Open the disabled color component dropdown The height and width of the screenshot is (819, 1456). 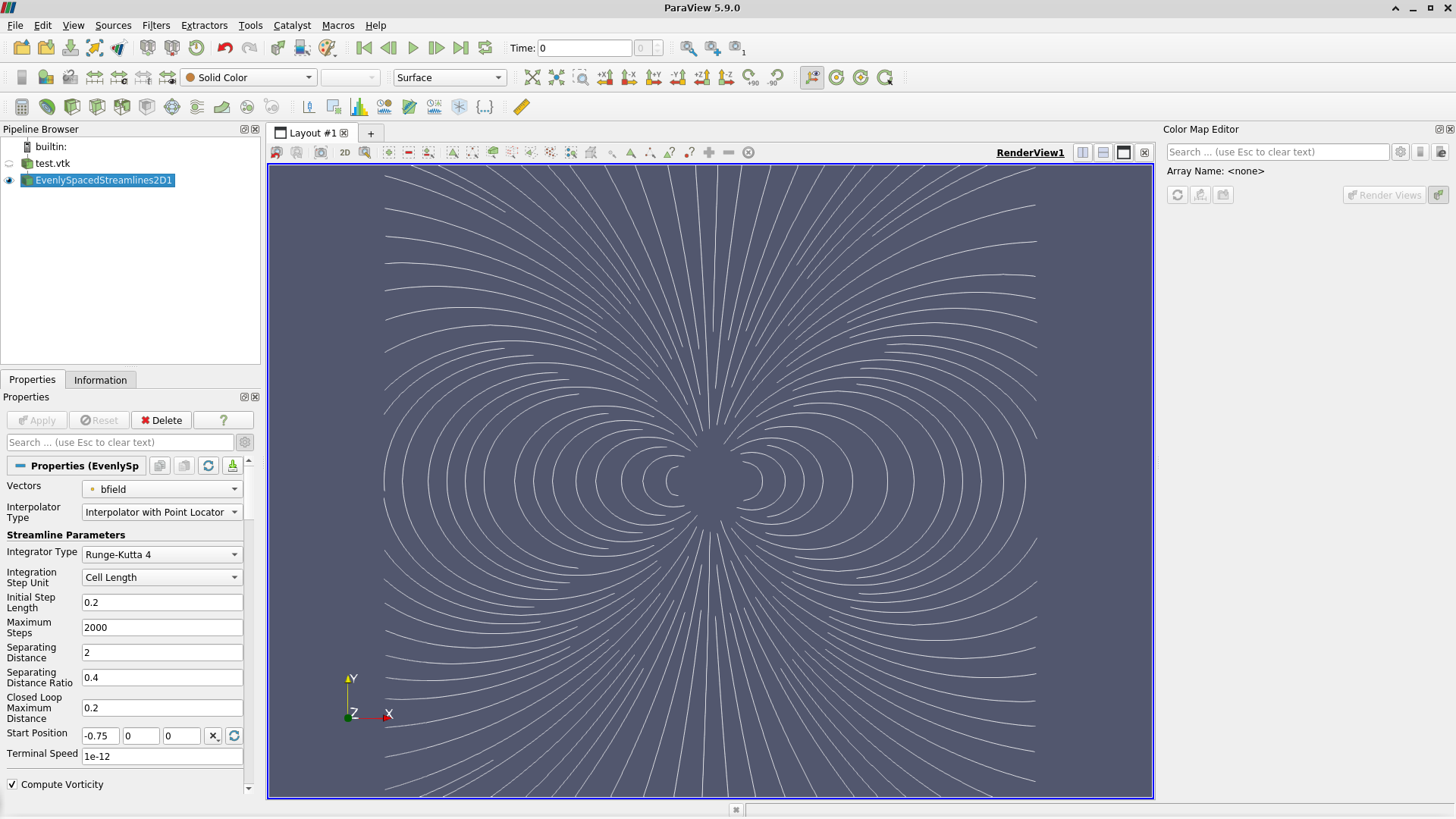350,77
